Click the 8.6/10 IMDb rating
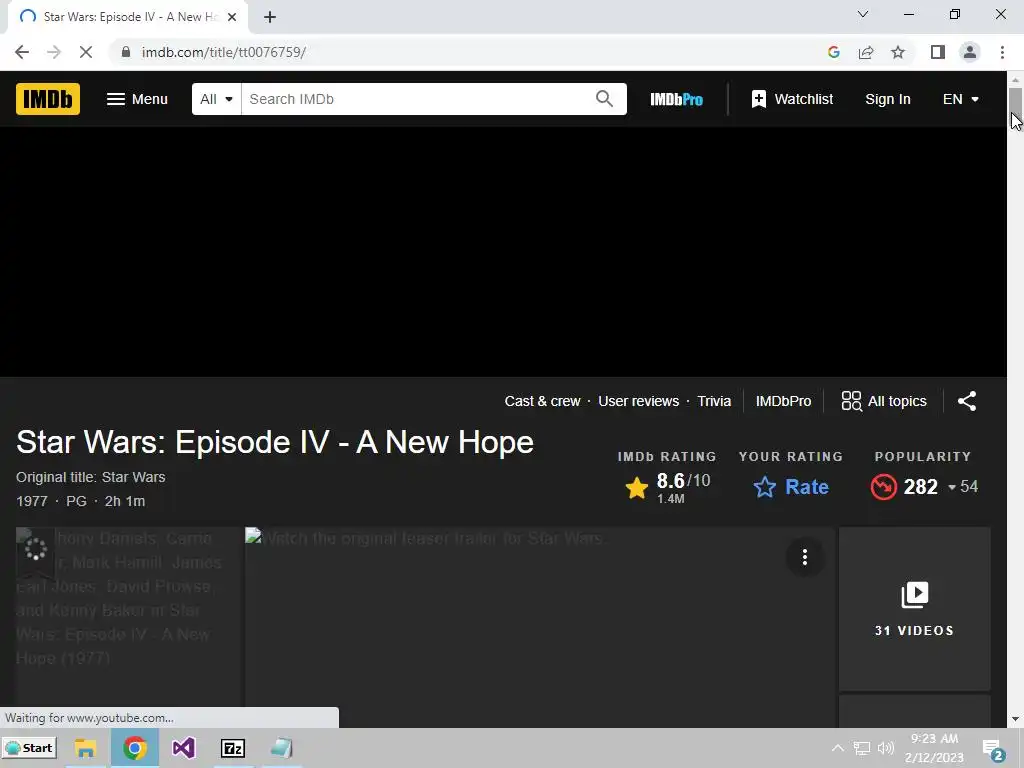The width and height of the screenshot is (1024, 768). click(x=667, y=488)
